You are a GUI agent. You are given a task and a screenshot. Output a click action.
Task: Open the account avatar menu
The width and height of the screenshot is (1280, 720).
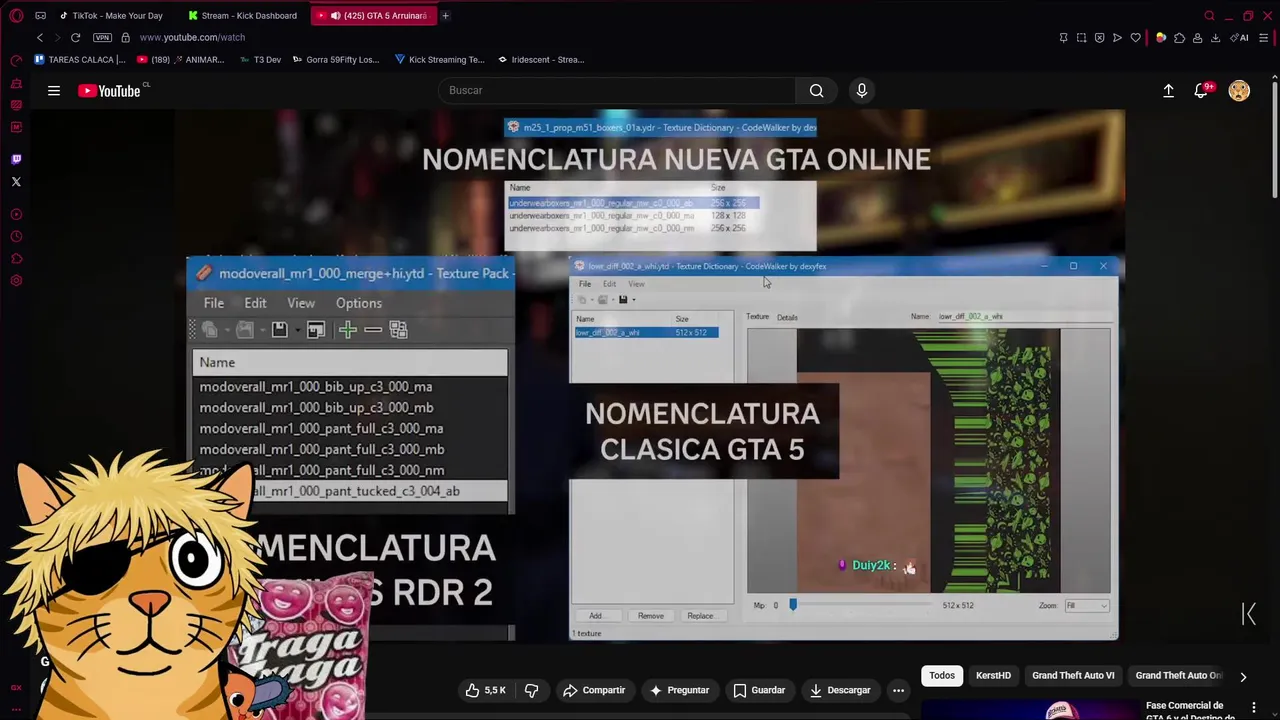tap(1239, 91)
